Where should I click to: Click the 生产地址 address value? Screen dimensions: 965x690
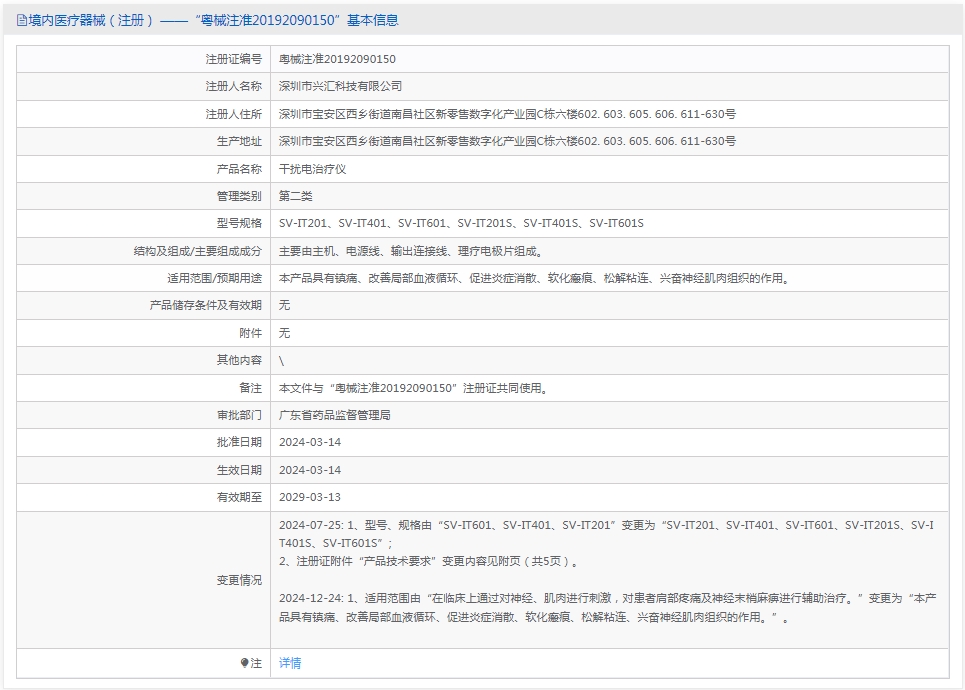[x=507, y=141]
